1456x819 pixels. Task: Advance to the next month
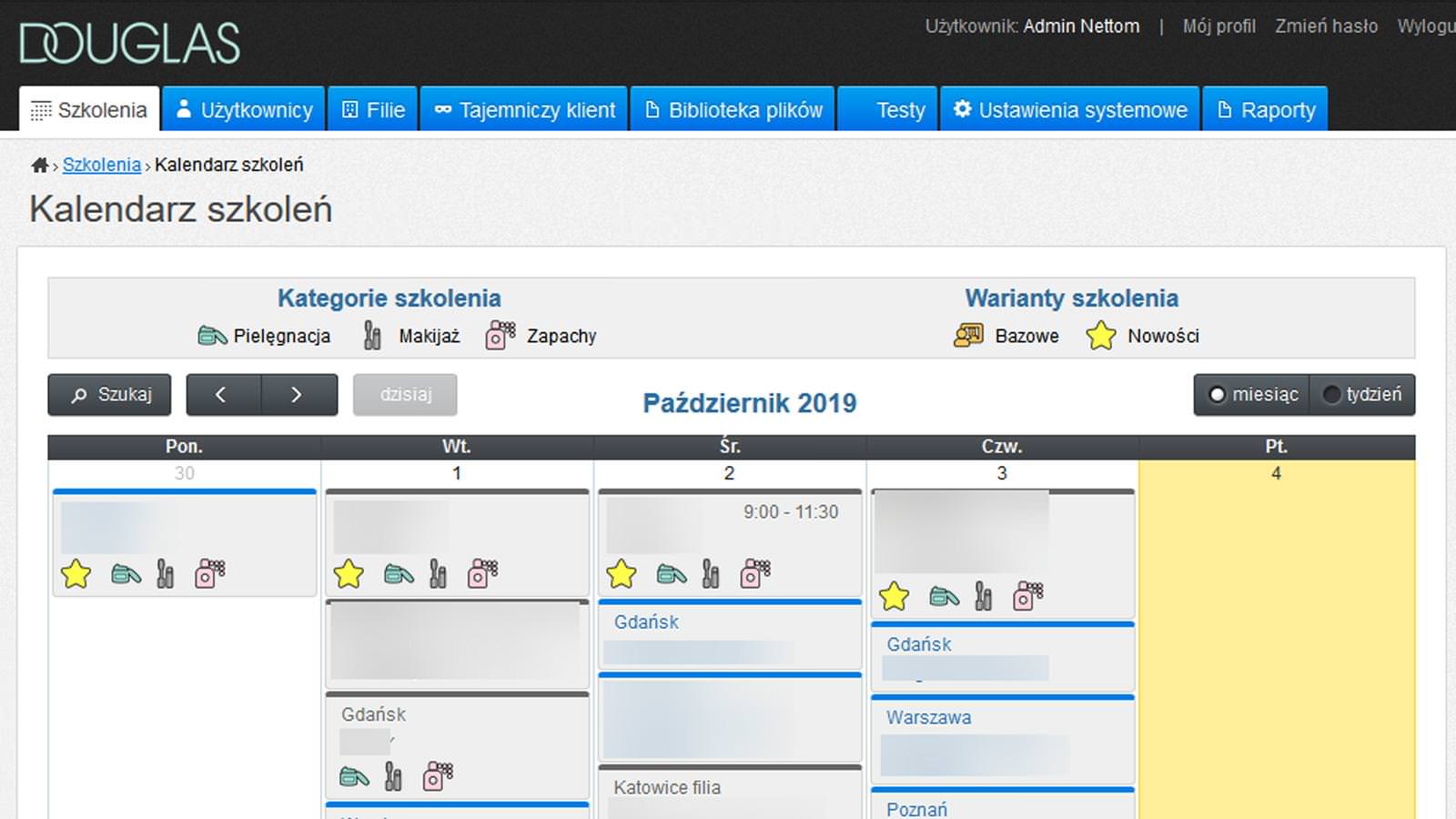pos(297,395)
